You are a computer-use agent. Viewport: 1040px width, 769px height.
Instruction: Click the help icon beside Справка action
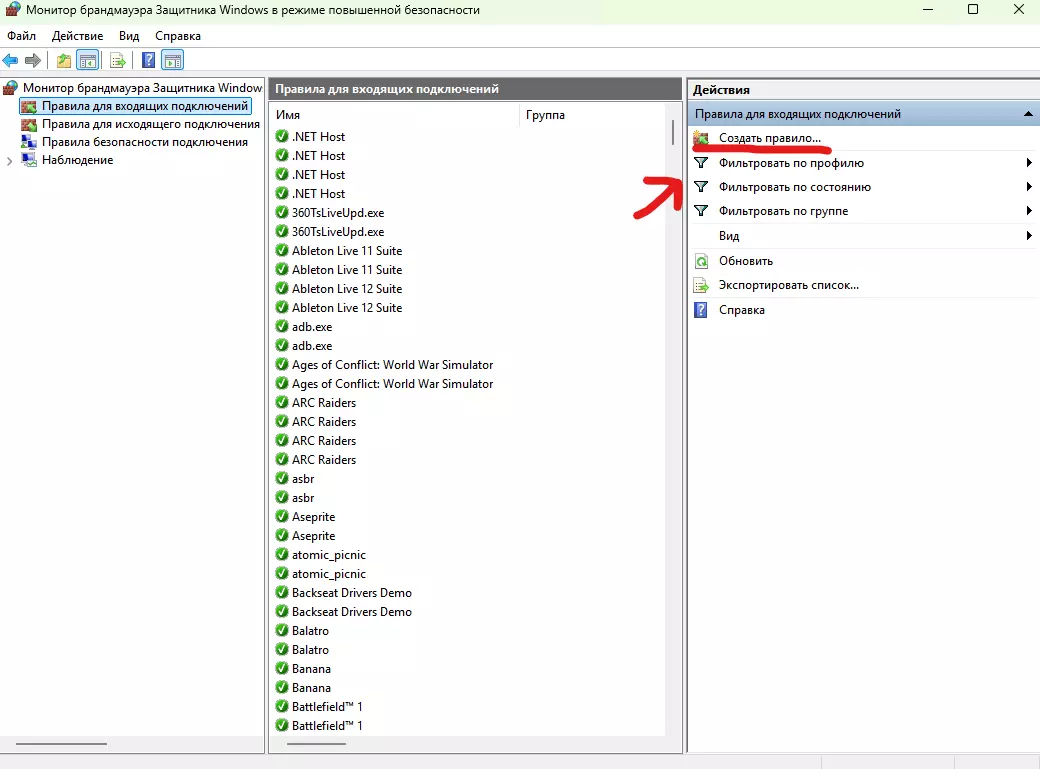(701, 310)
